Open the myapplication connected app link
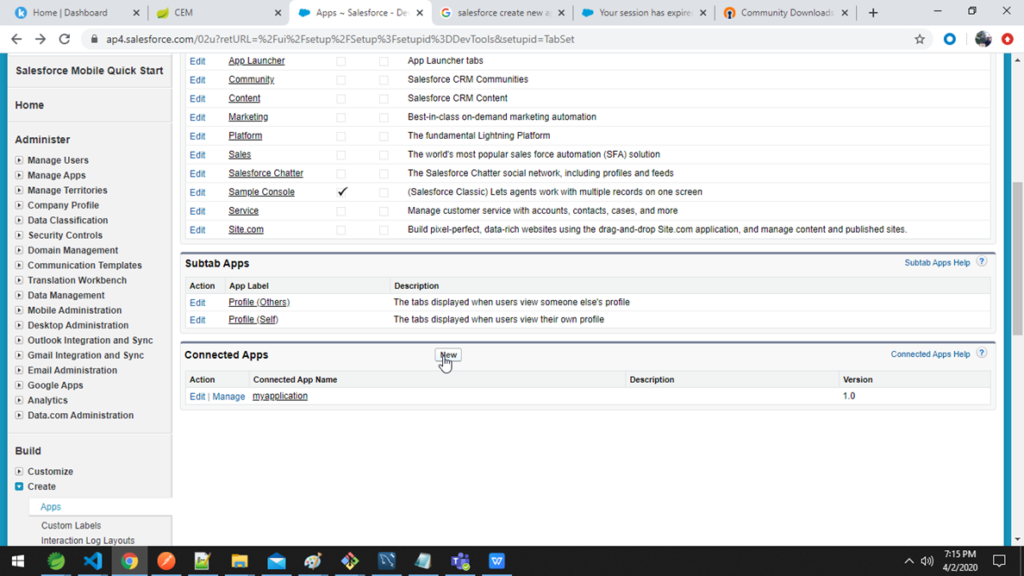The height and width of the screenshot is (576, 1024). point(280,396)
